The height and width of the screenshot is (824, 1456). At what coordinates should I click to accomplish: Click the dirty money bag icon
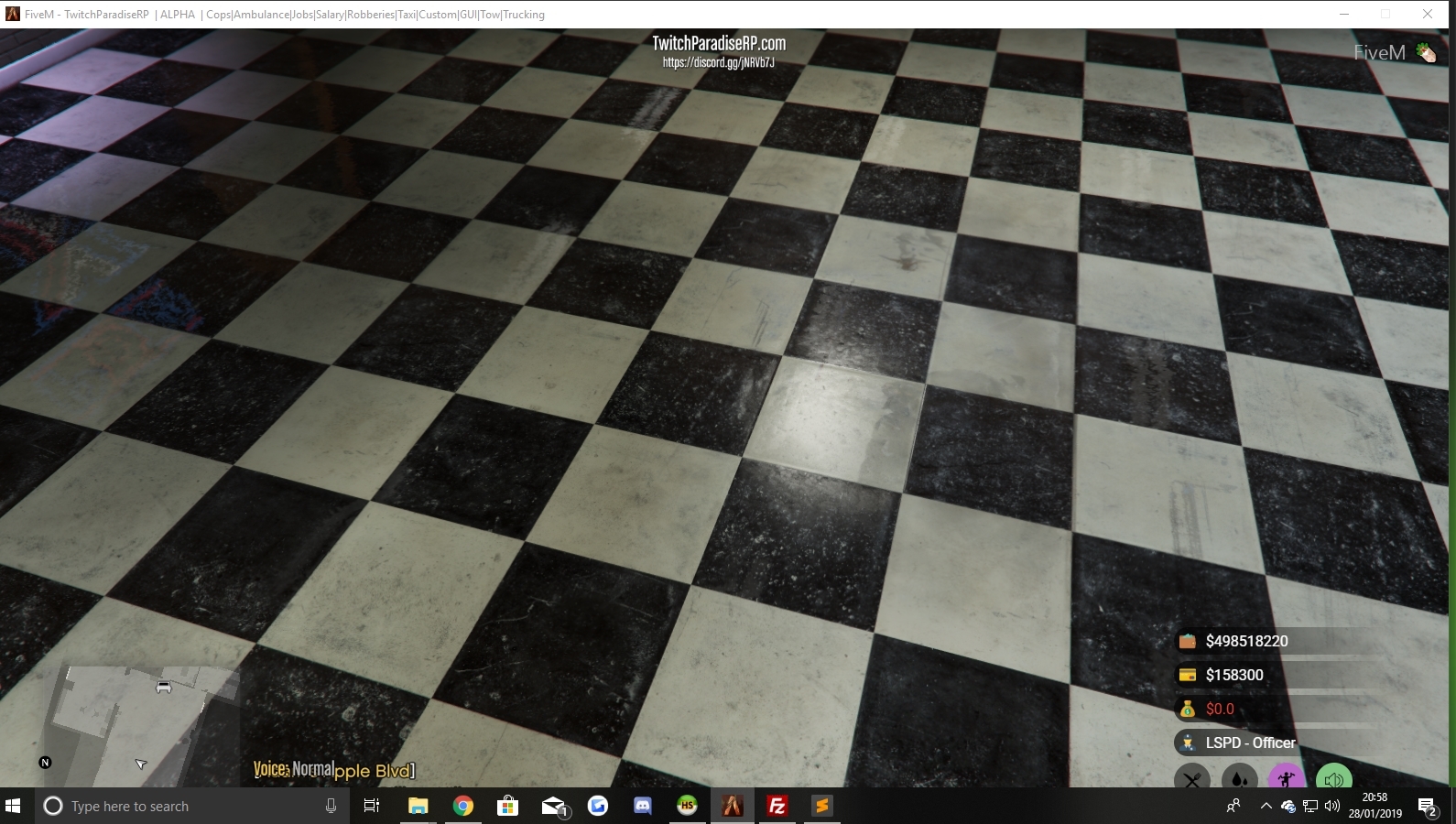point(1188,709)
